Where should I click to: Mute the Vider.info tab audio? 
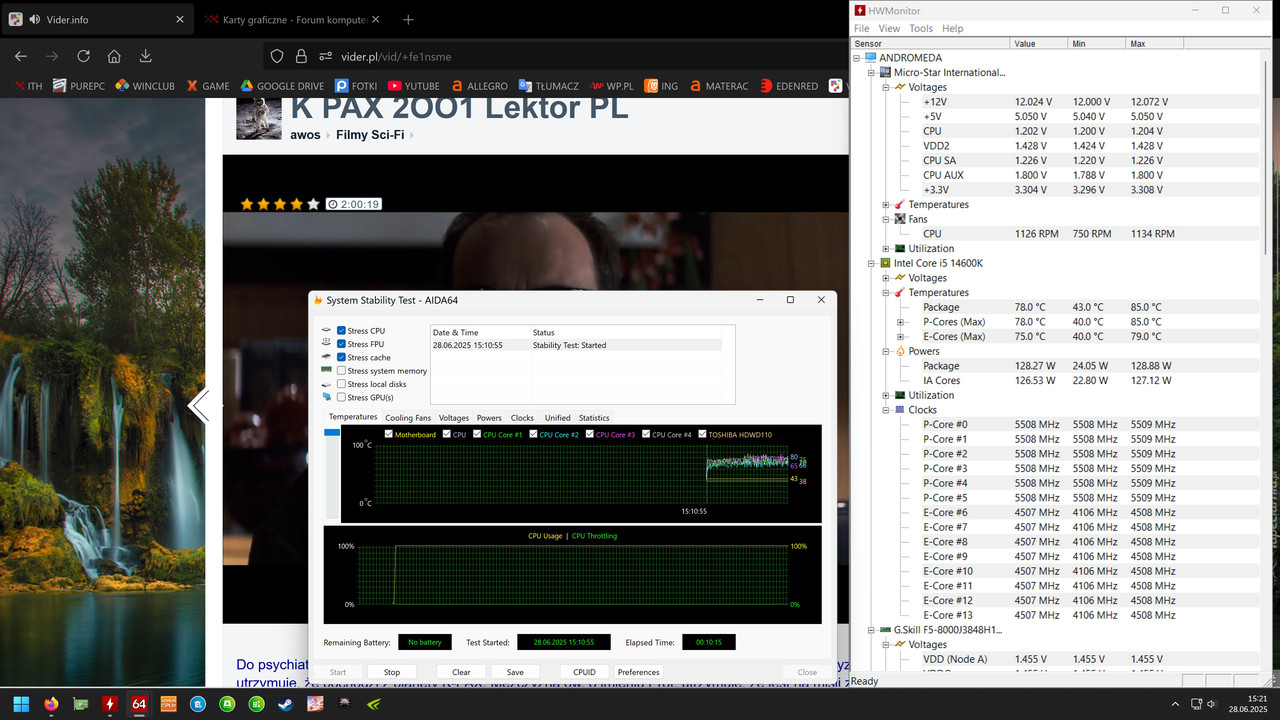point(35,19)
